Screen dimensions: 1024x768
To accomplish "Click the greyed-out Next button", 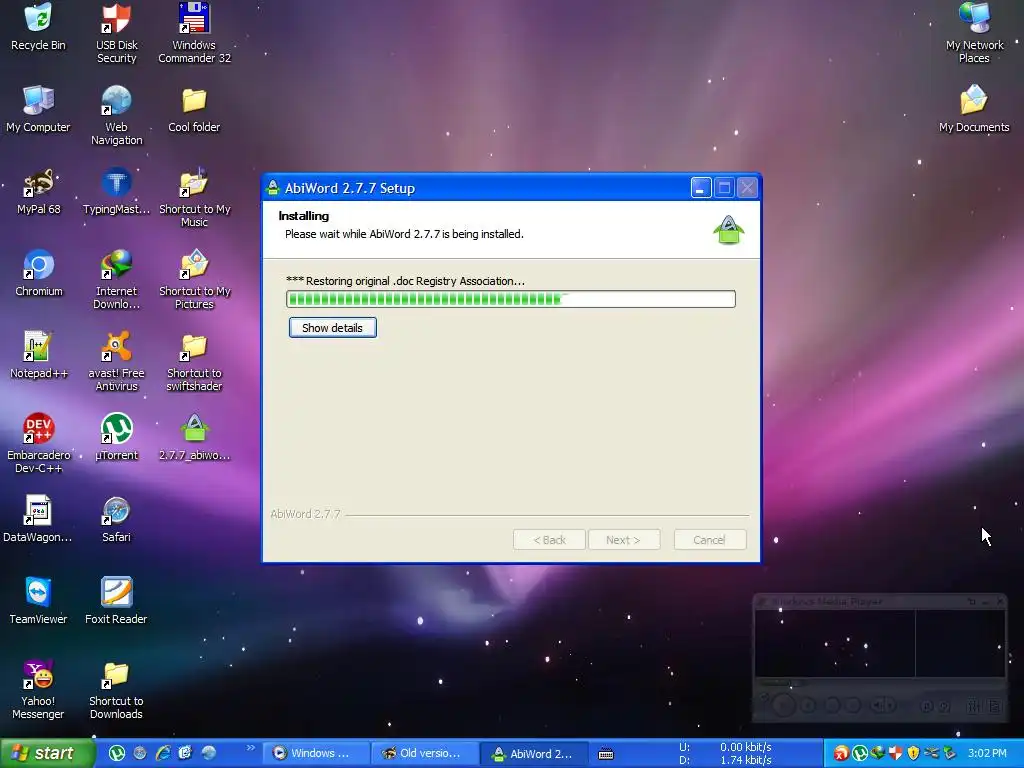I will (624, 540).
